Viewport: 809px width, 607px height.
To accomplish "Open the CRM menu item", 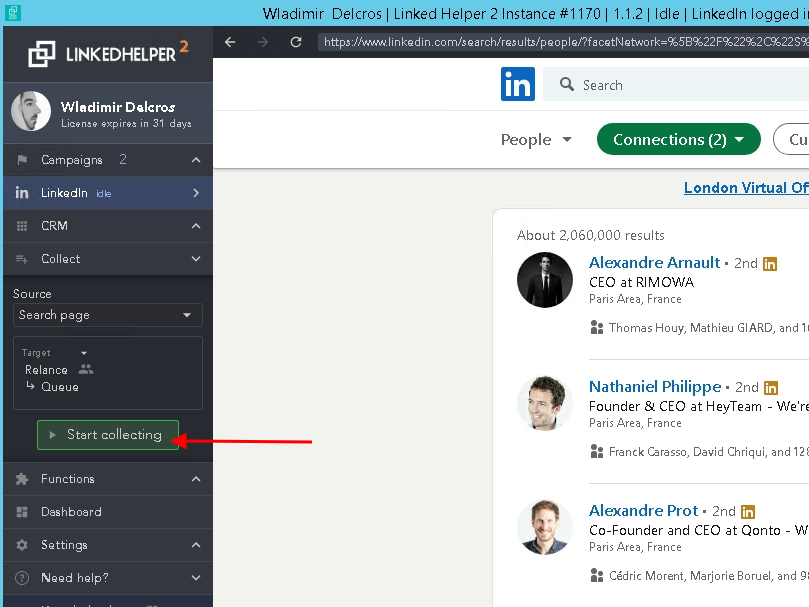I will [x=108, y=226].
